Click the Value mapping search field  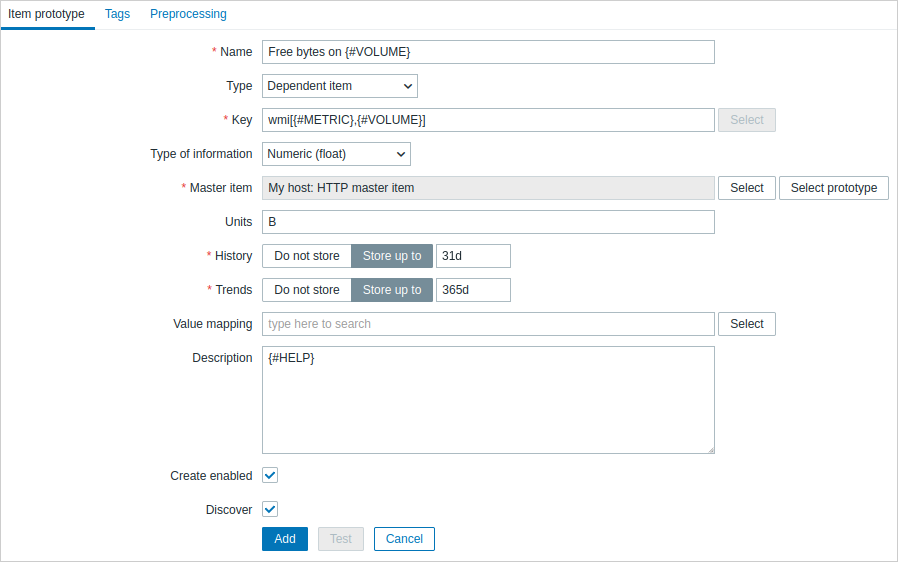[x=488, y=324]
